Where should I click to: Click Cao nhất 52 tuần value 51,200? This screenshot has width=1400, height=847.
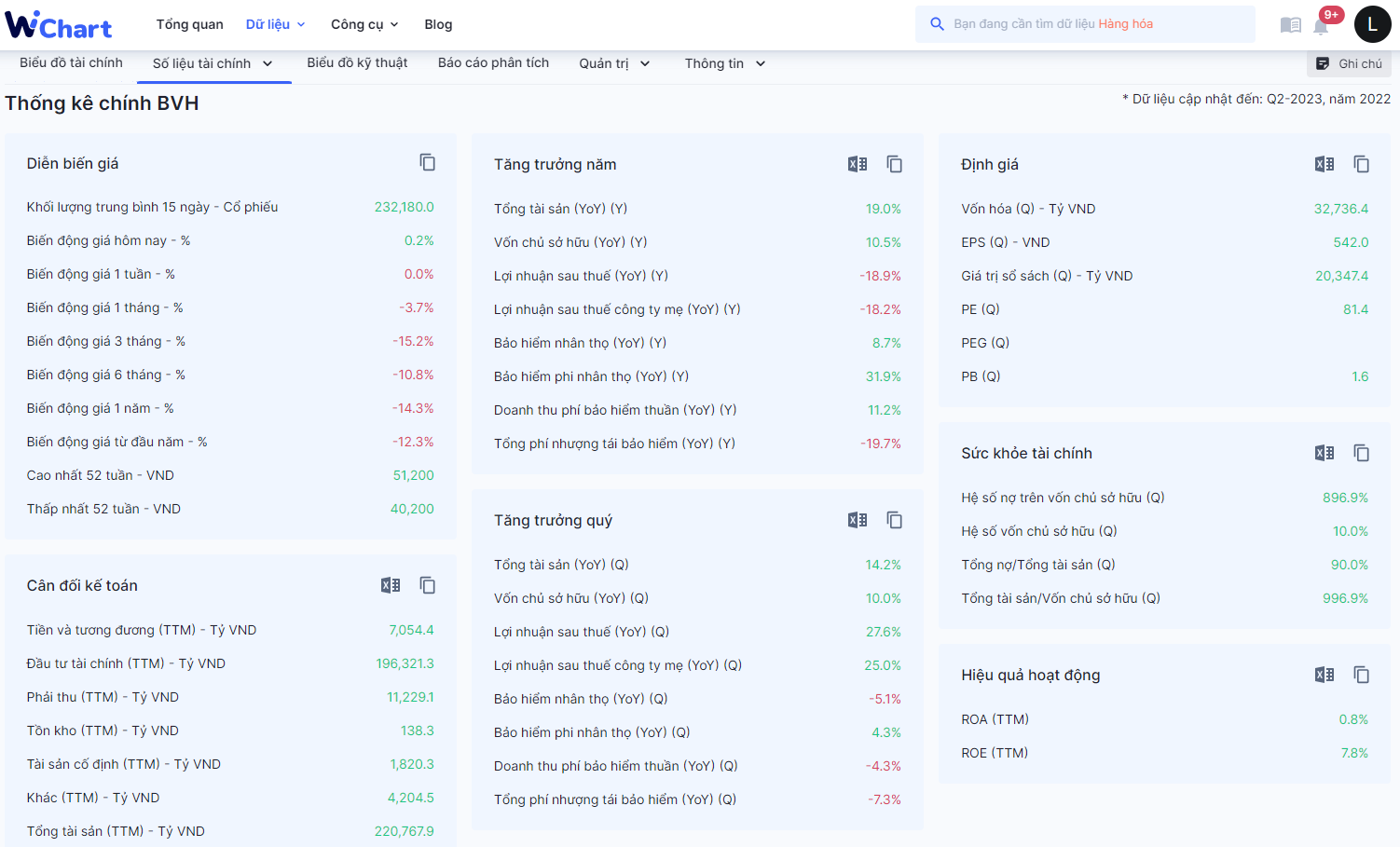tap(413, 475)
